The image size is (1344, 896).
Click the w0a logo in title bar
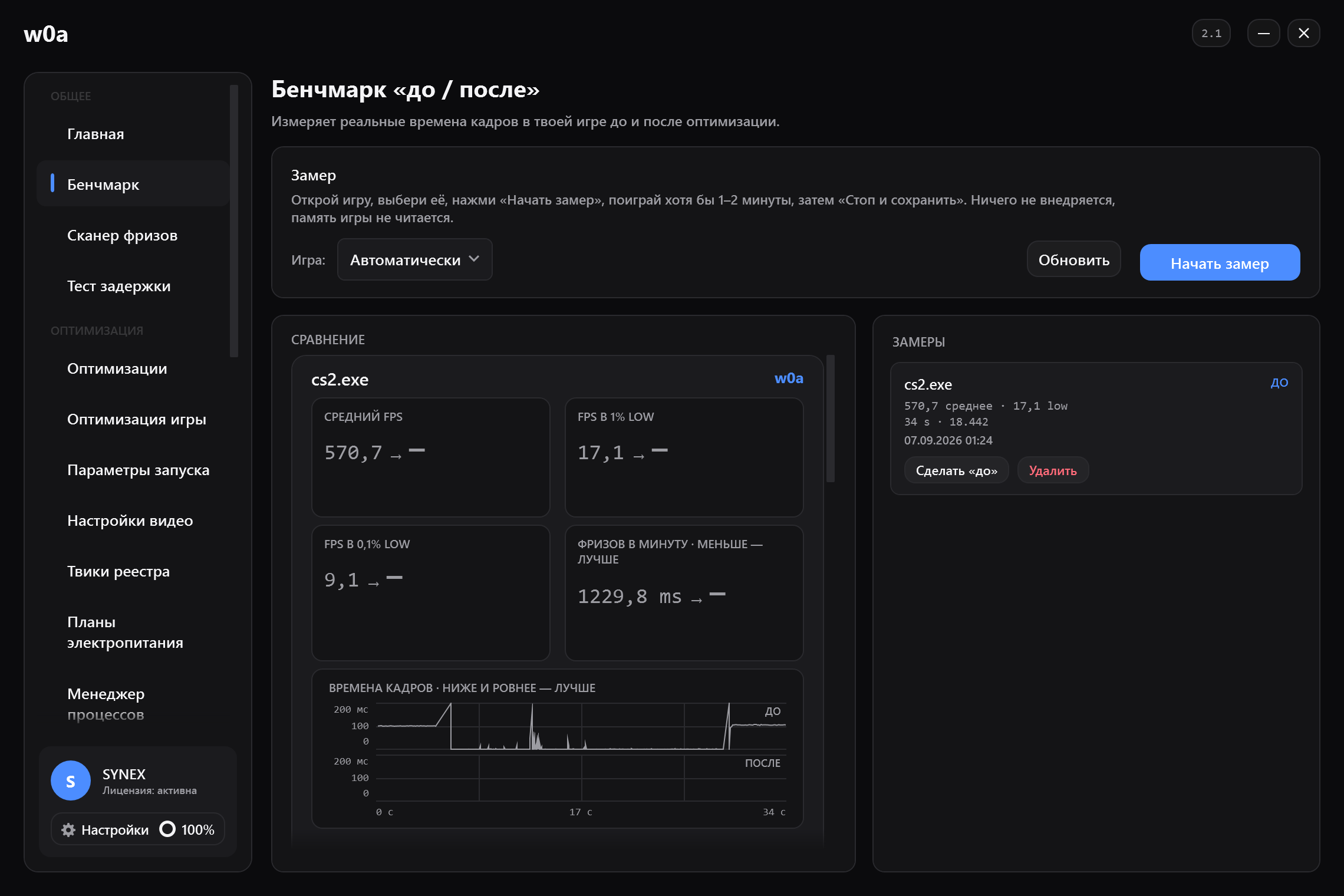coord(46,34)
